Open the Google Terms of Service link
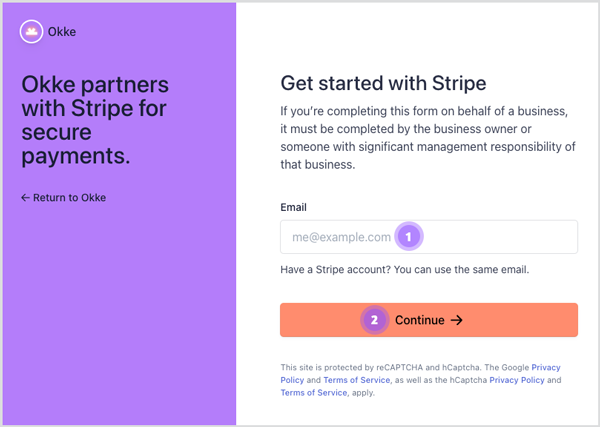This screenshot has width=600, height=427. tap(357, 380)
